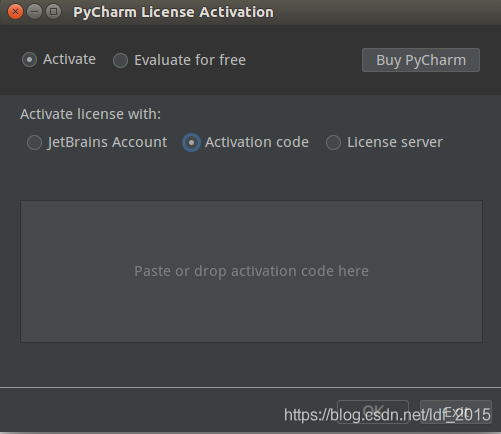Minimize the License Activation window
This screenshot has width=501, height=434.
tap(34, 12)
